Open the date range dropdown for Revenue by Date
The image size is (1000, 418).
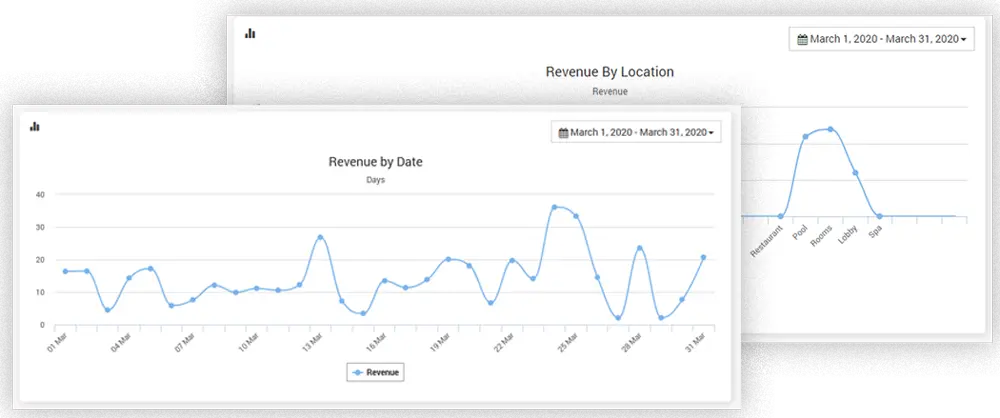pyautogui.click(x=636, y=132)
